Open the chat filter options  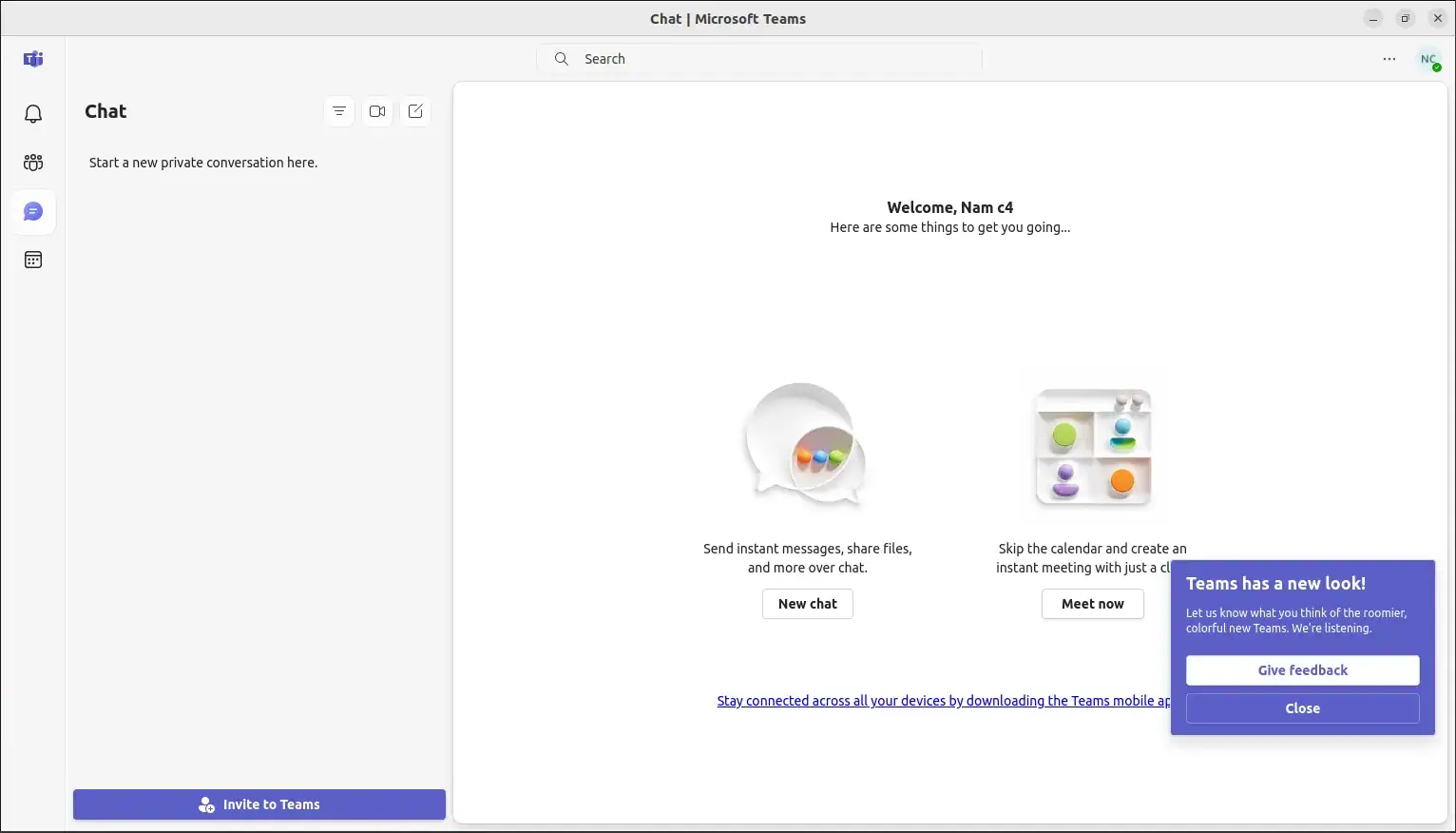pyautogui.click(x=339, y=111)
